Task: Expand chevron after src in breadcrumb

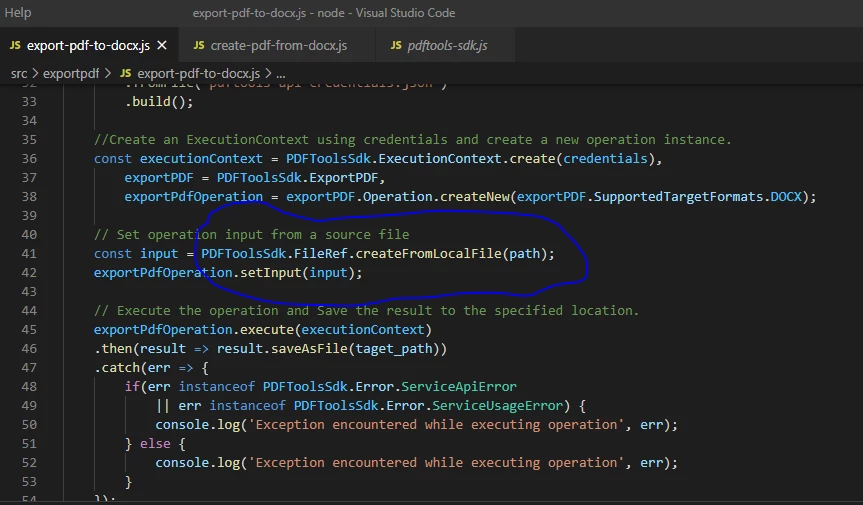Action: click(35, 74)
